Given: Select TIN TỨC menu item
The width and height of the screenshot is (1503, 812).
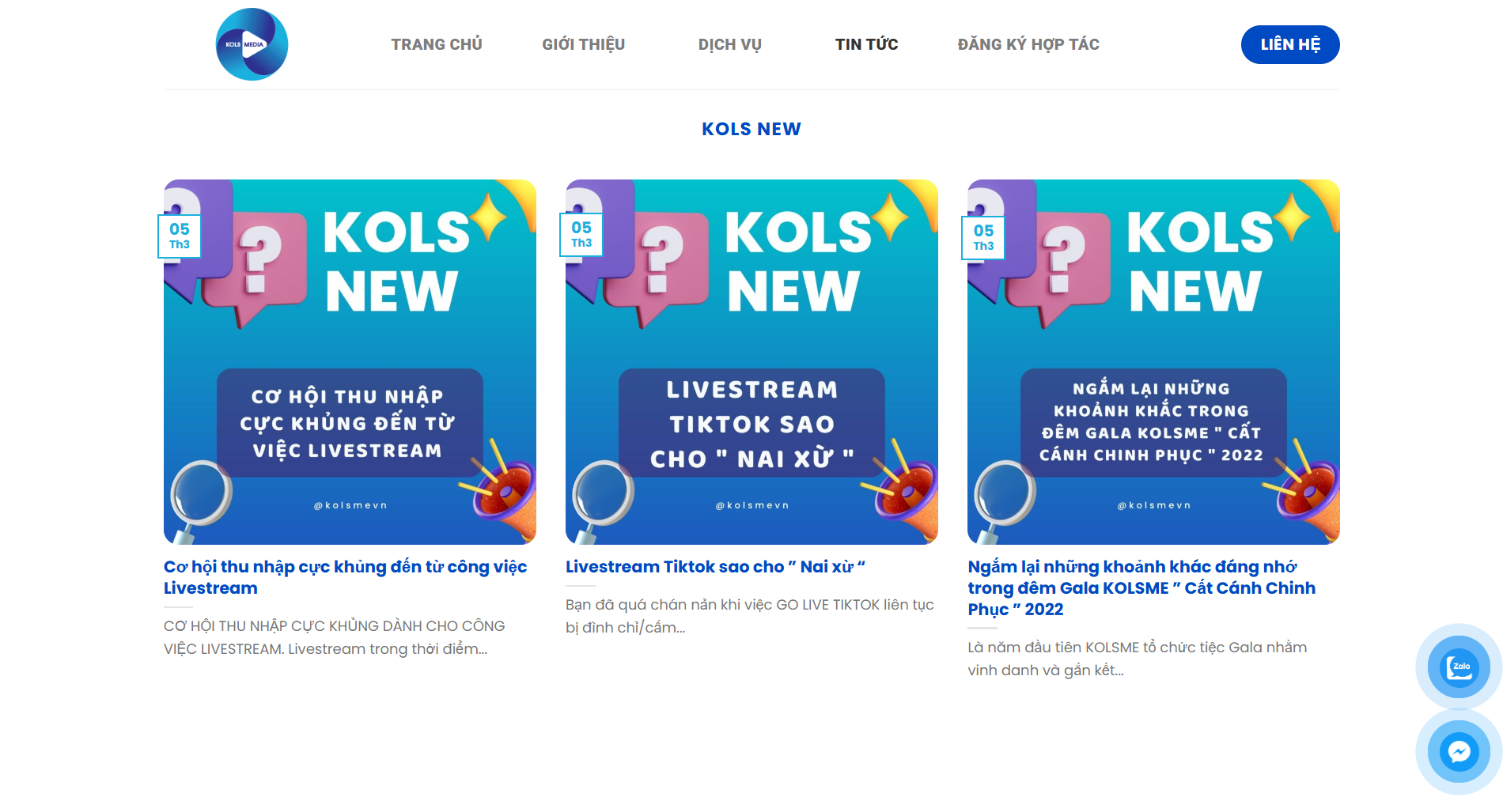Looking at the screenshot, I should click(867, 44).
